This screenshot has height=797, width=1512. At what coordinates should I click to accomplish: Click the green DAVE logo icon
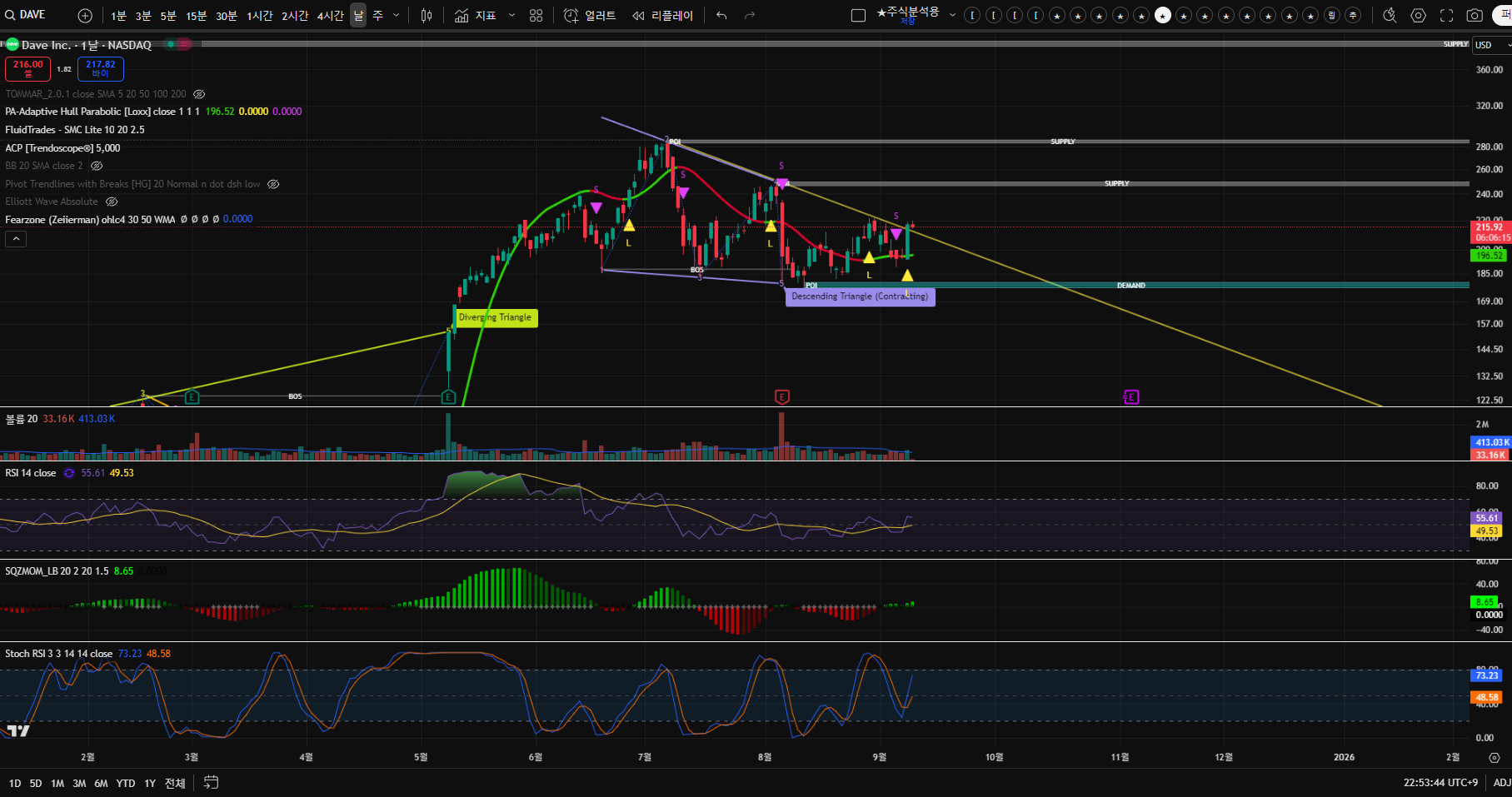[x=12, y=44]
